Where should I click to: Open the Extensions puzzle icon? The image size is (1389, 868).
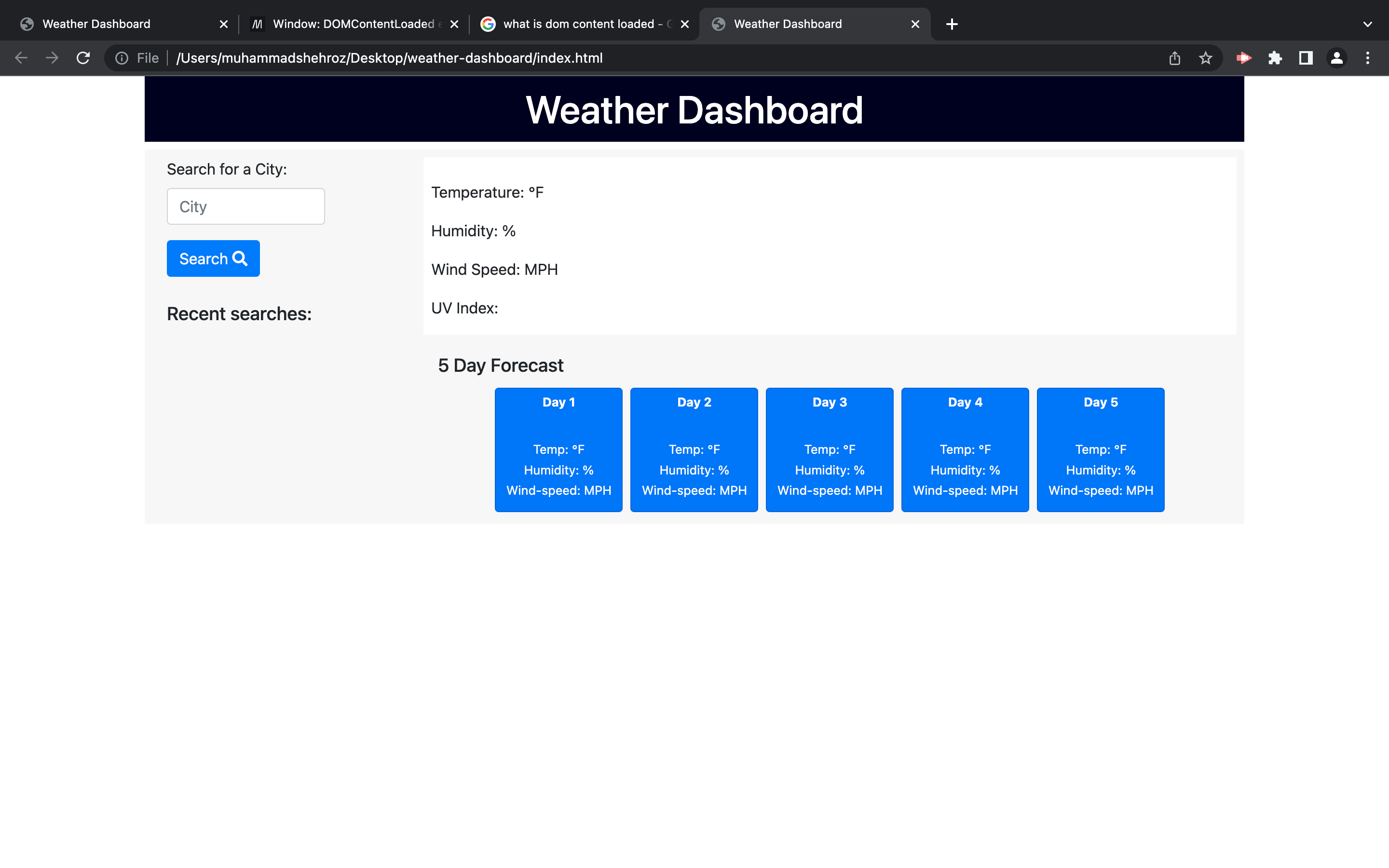tap(1275, 58)
